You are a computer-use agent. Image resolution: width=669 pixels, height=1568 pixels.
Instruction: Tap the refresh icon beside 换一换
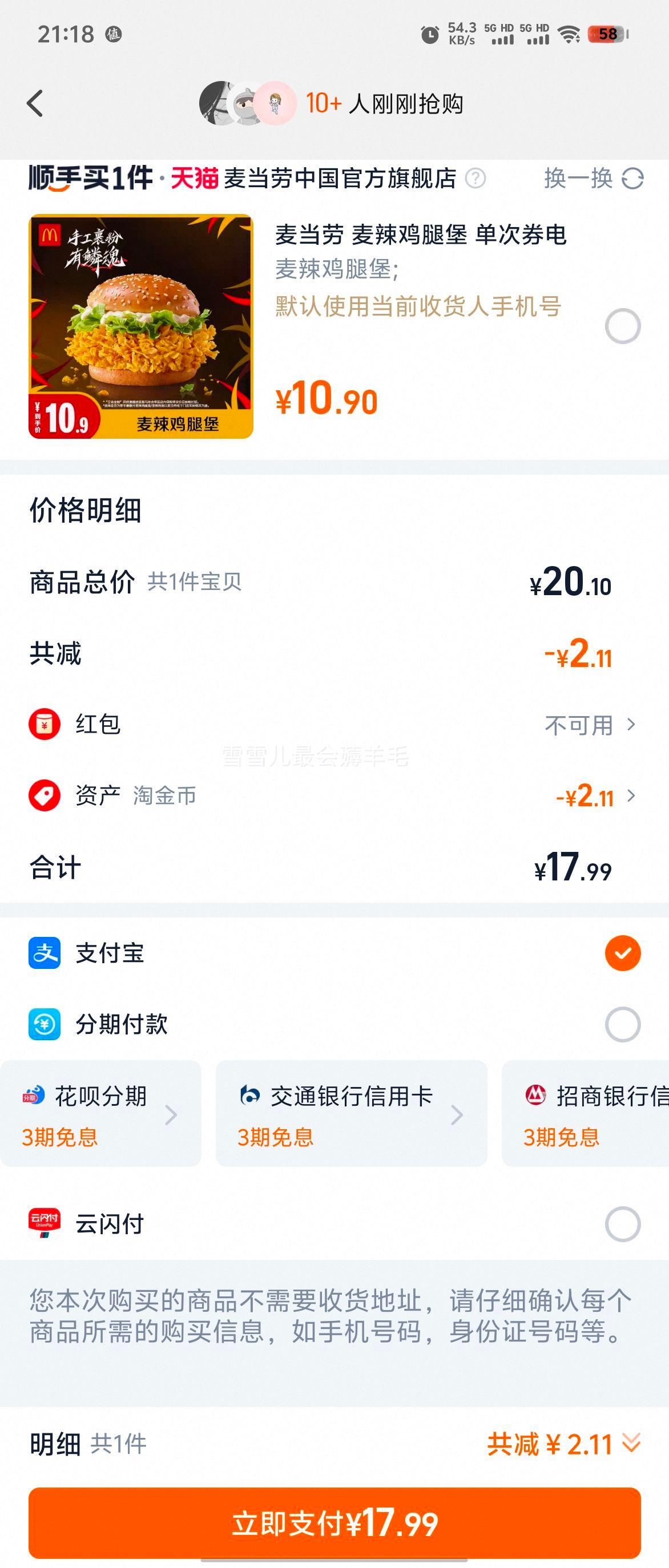tap(632, 179)
